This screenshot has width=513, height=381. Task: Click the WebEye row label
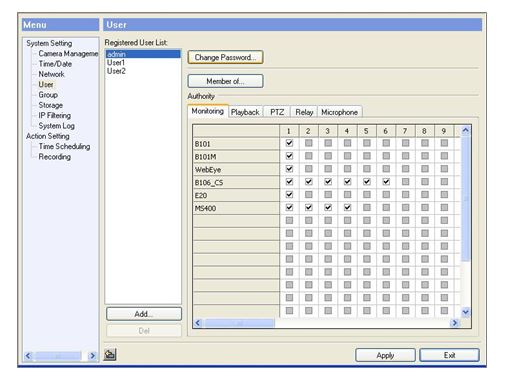coord(236,169)
